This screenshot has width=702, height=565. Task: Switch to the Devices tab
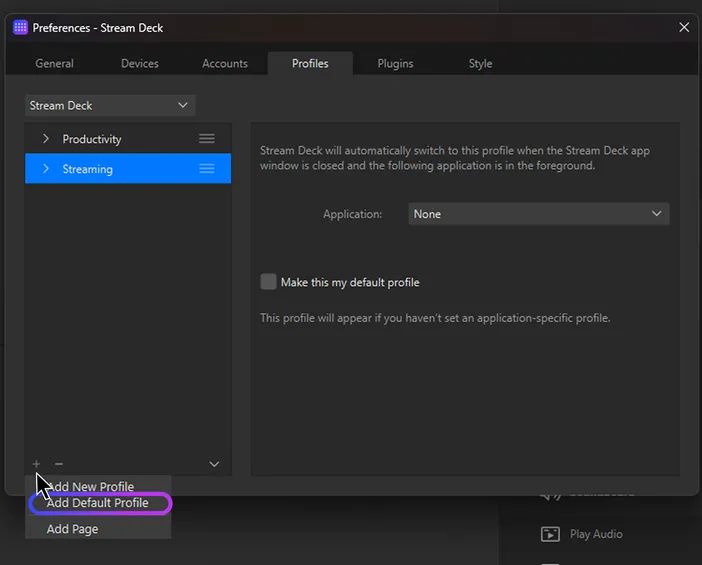click(x=140, y=64)
